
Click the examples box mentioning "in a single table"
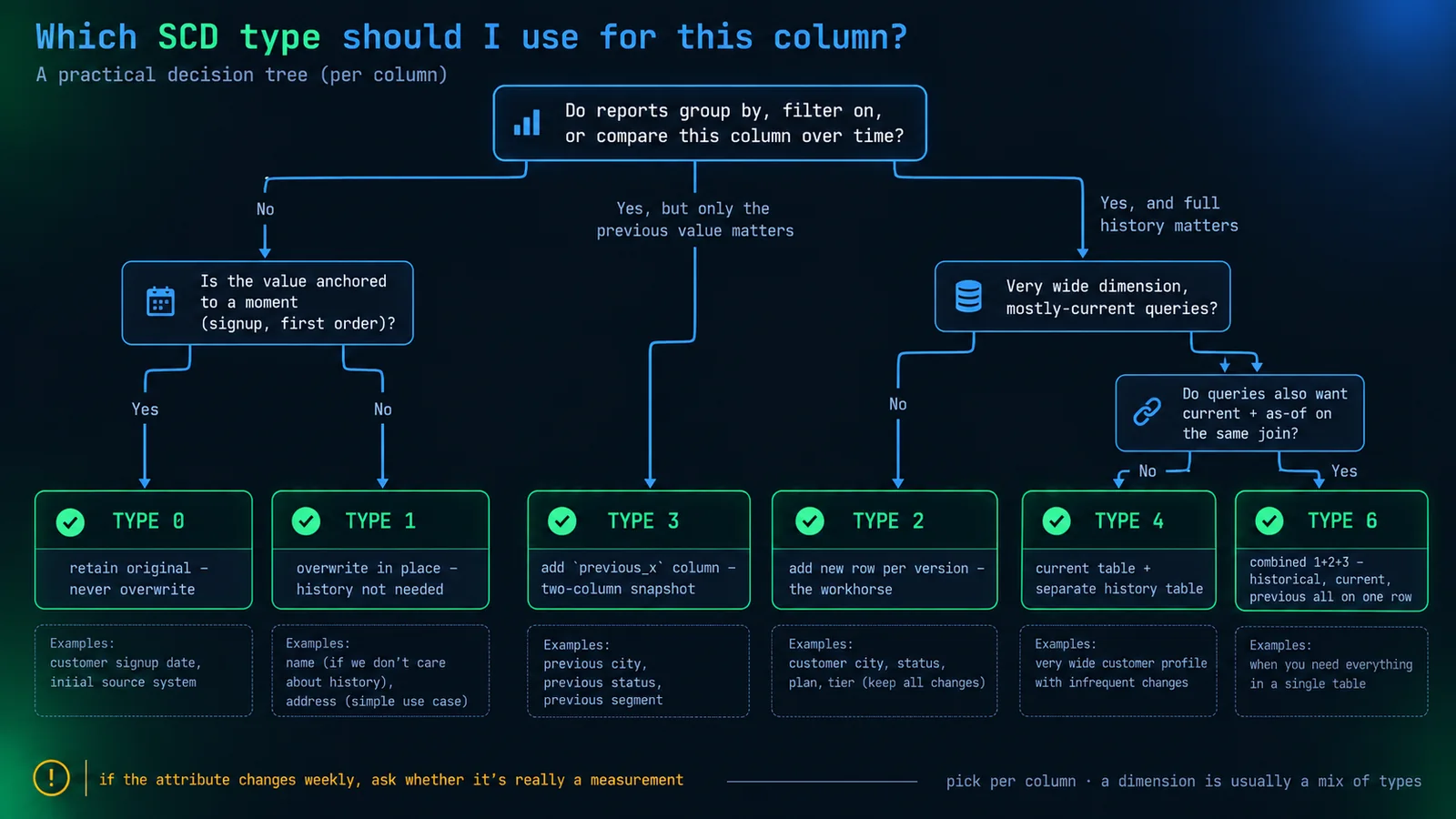pyautogui.click(x=1331, y=672)
